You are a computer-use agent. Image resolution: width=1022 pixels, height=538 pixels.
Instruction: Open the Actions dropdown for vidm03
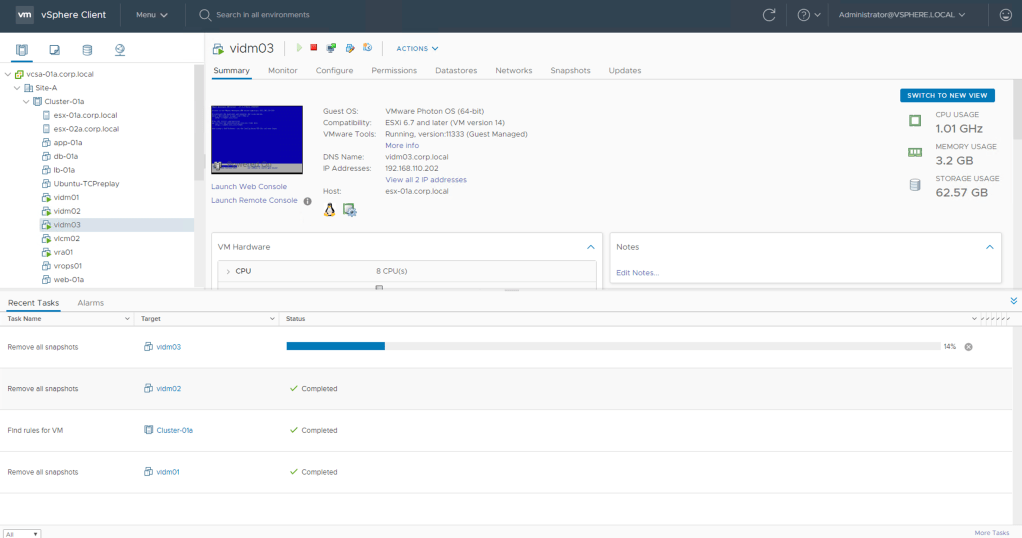point(417,48)
